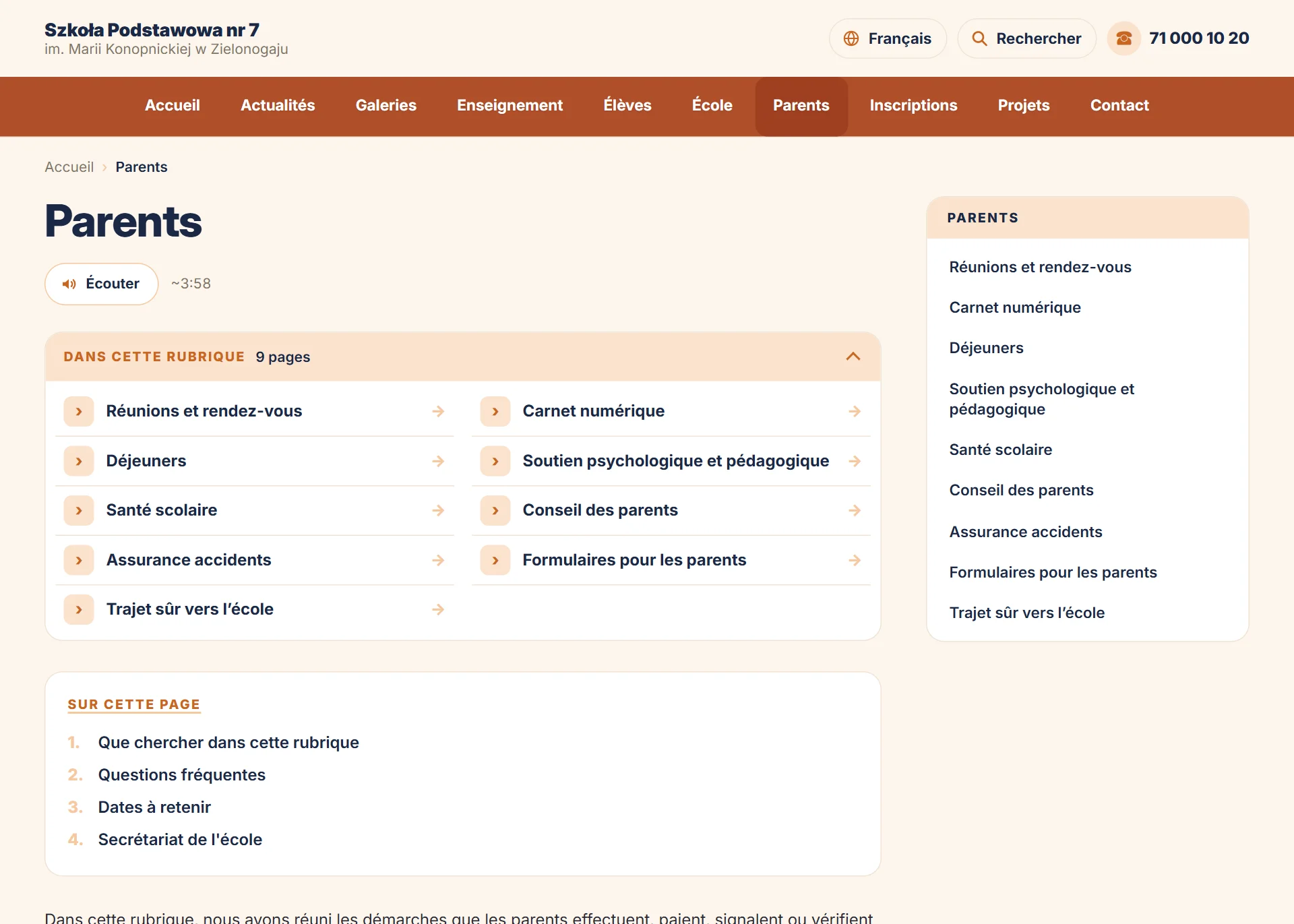
Task: Play the page audio with Écouter
Action: [102, 284]
